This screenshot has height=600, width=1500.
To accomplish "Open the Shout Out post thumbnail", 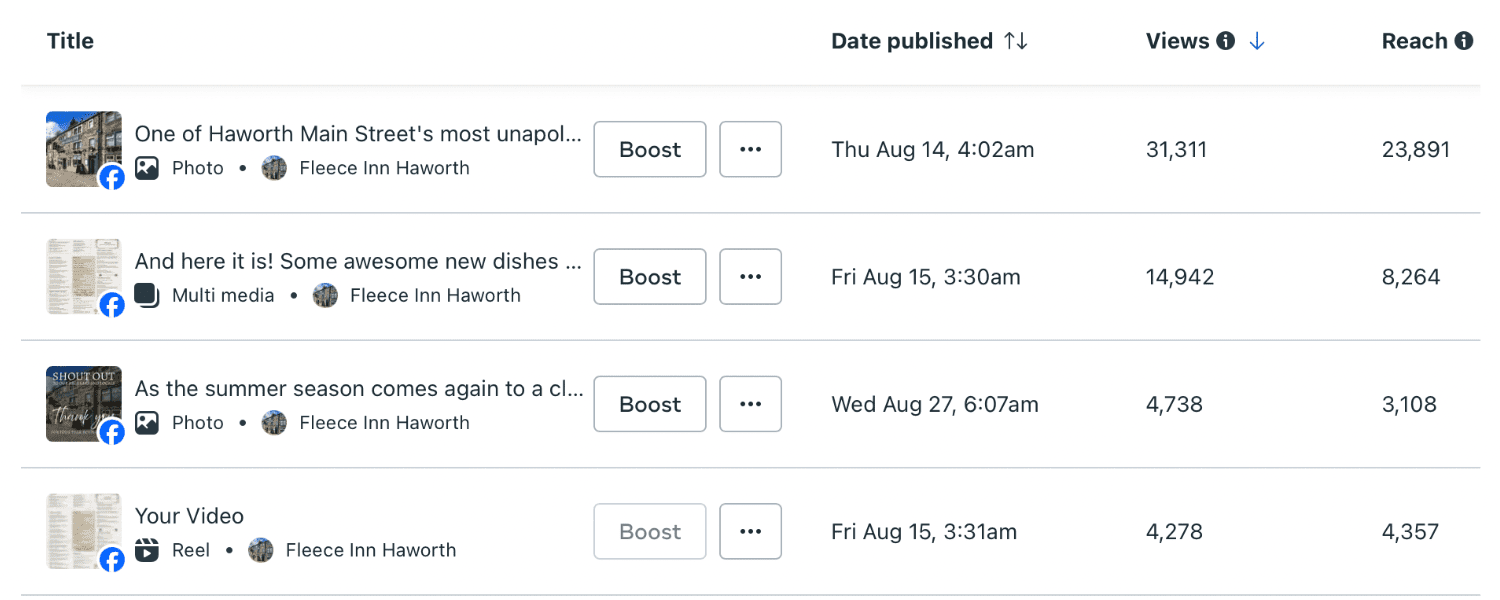I will pyautogui.click(x=84, y=403).
